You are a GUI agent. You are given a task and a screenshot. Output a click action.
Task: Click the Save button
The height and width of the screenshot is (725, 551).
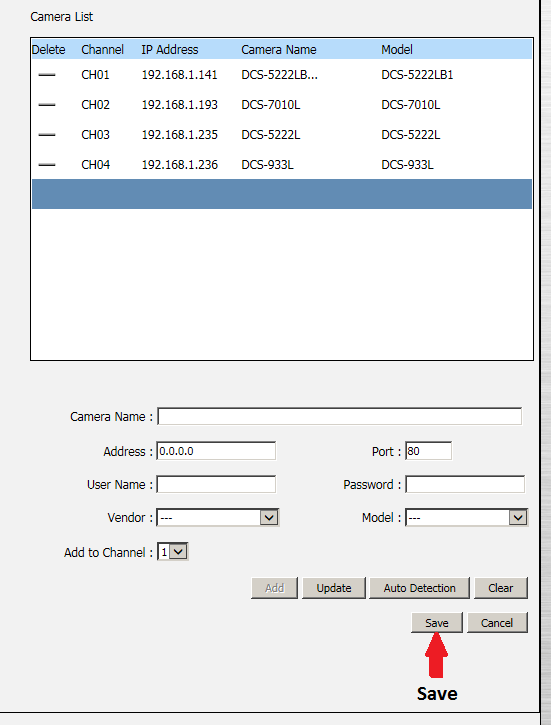point(437,623)
